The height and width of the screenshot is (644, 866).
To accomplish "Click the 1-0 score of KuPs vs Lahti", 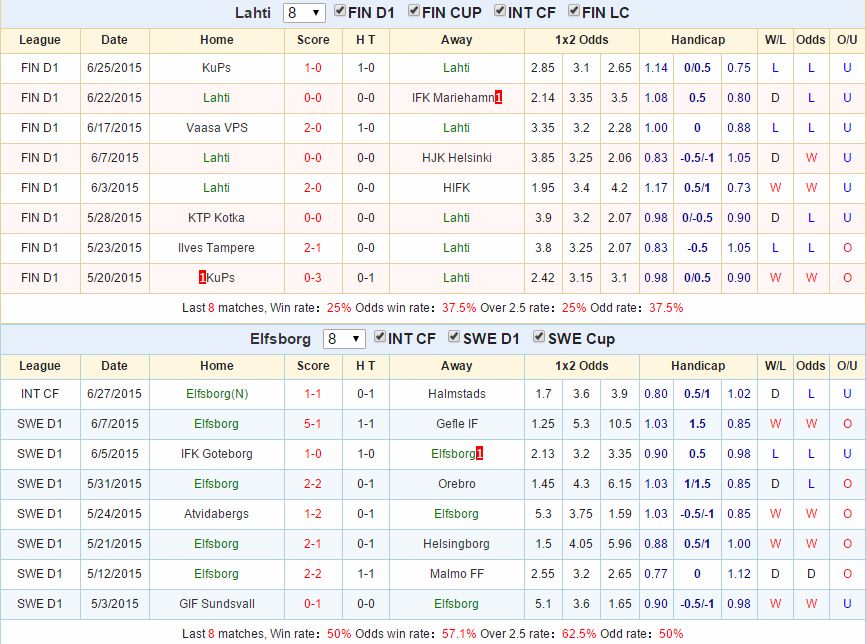I will click(x=313, y=67).
